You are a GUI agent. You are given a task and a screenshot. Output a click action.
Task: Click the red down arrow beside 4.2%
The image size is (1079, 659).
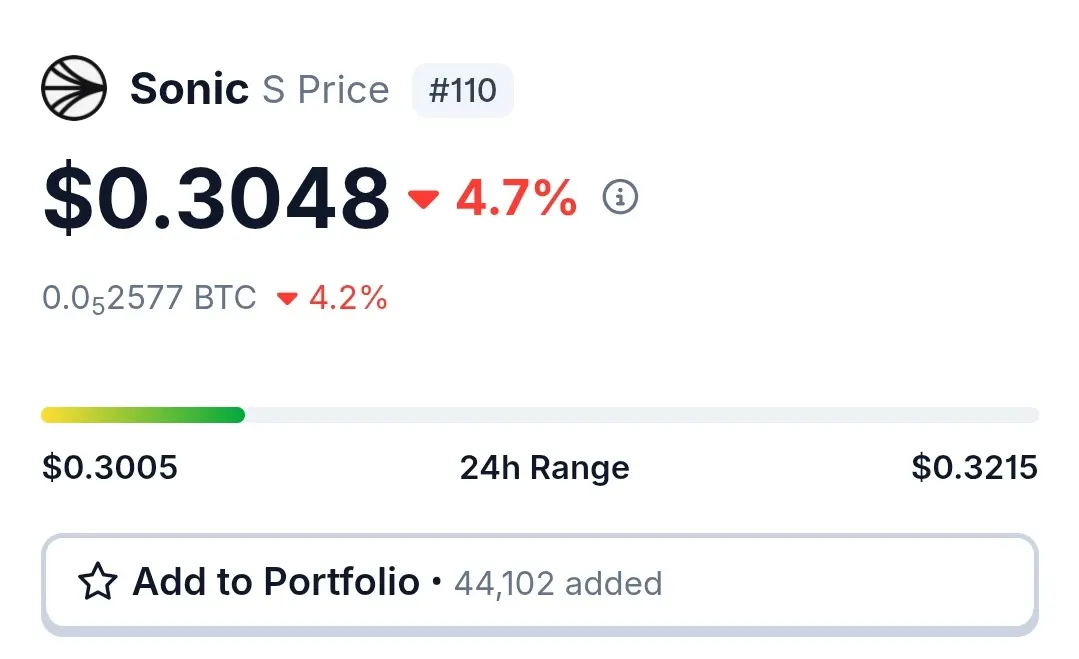point(287,298)
